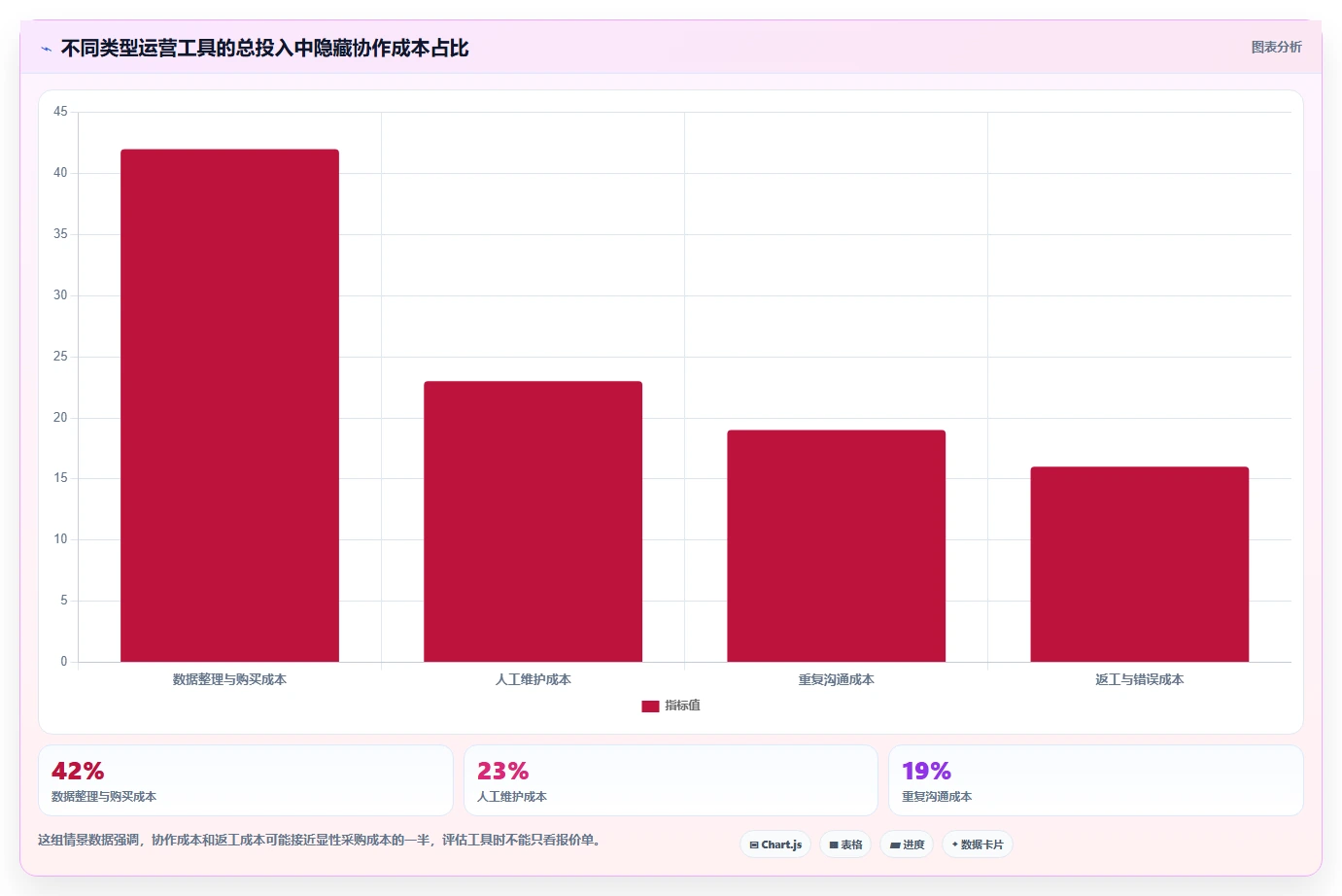Select the 进度 tag button

[907, 844]
